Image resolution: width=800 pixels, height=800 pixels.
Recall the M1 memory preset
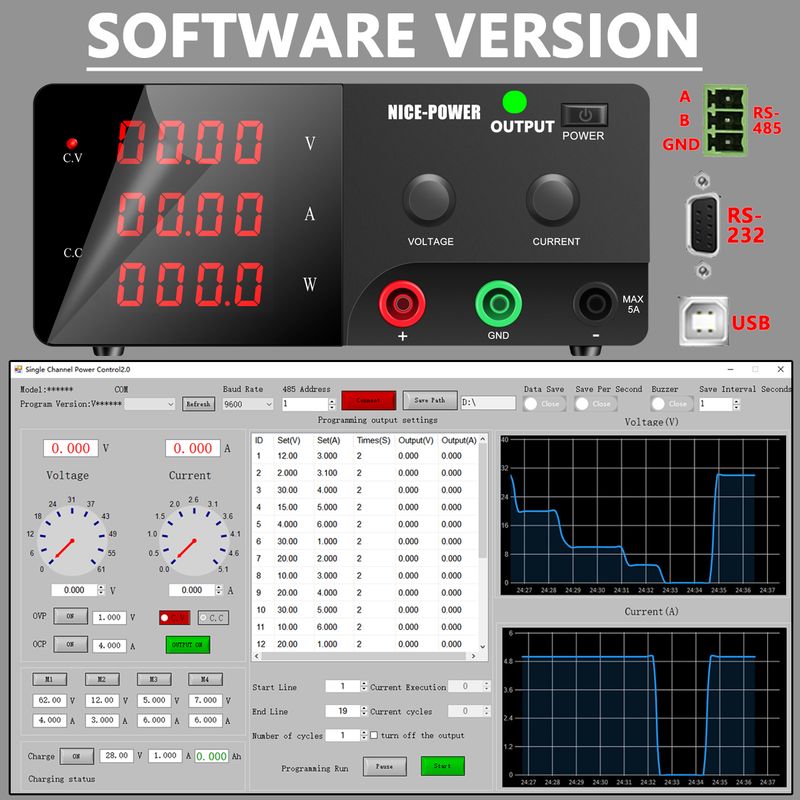click(x=49, y=680)
